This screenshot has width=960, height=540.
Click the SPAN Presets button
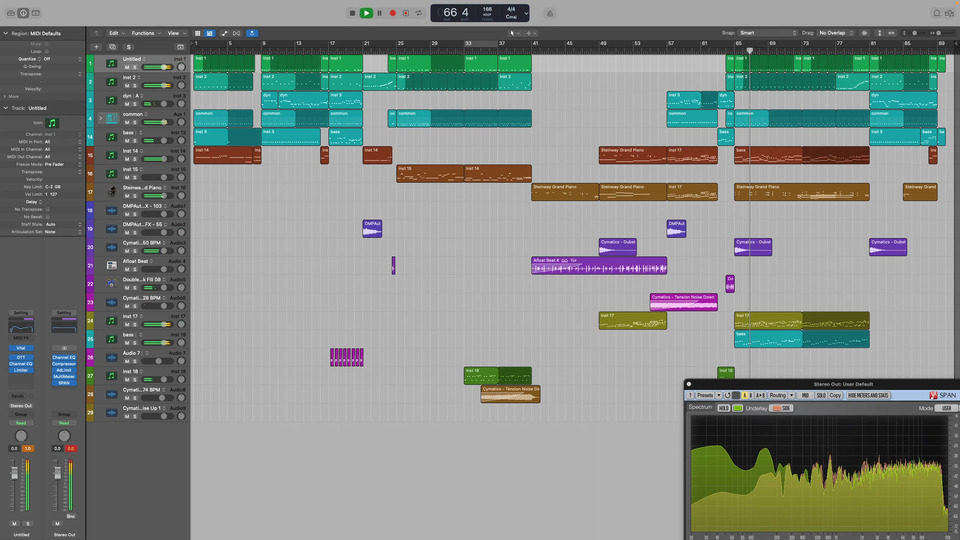[705, 396]
